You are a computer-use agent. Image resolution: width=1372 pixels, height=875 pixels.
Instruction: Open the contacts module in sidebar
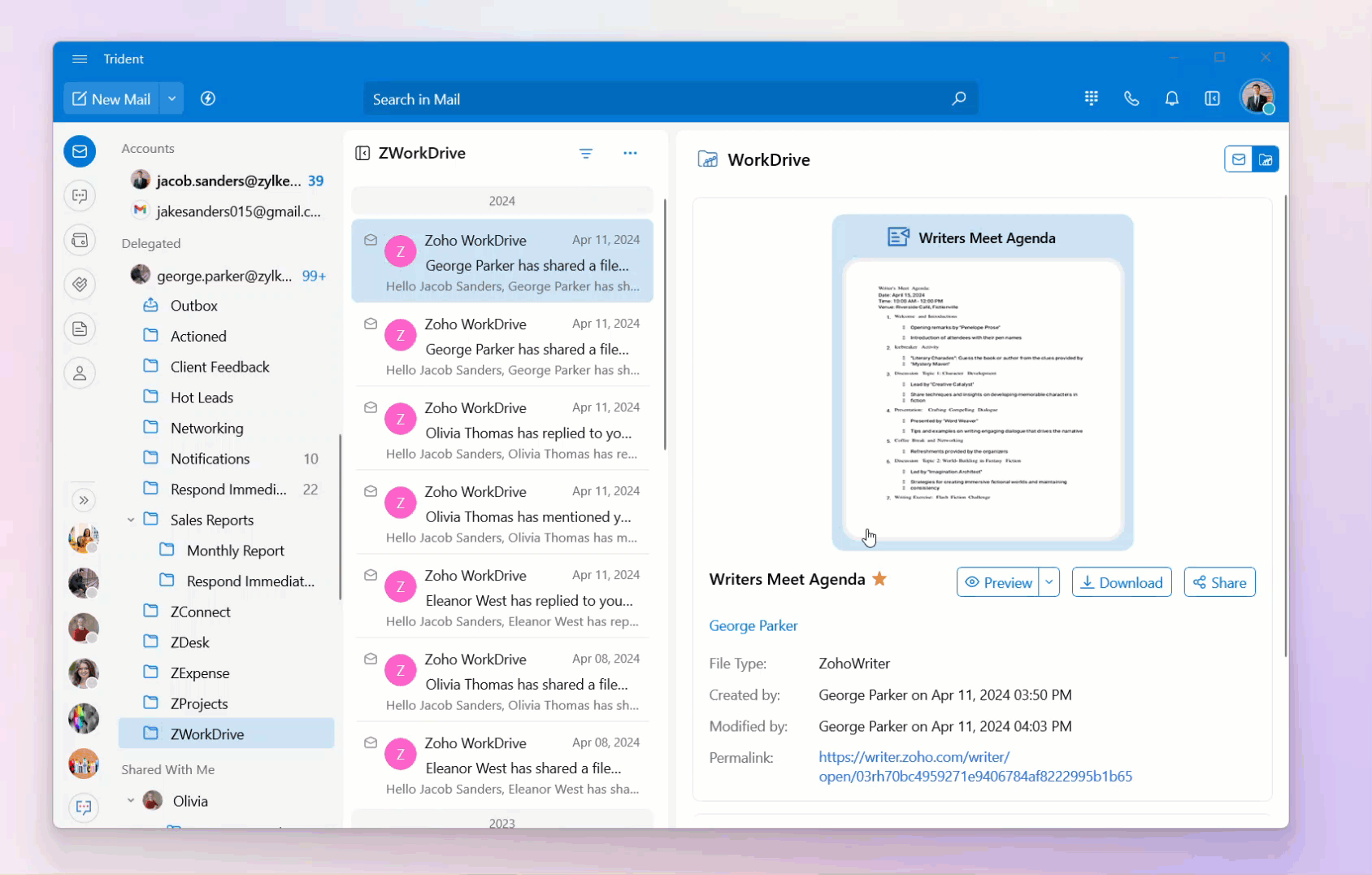80,373
